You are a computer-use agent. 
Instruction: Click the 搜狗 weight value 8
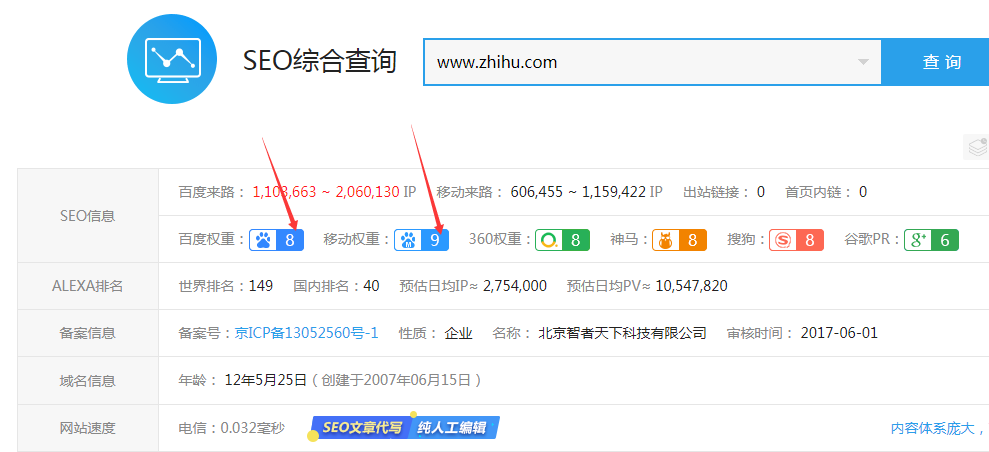click(810, 240)
